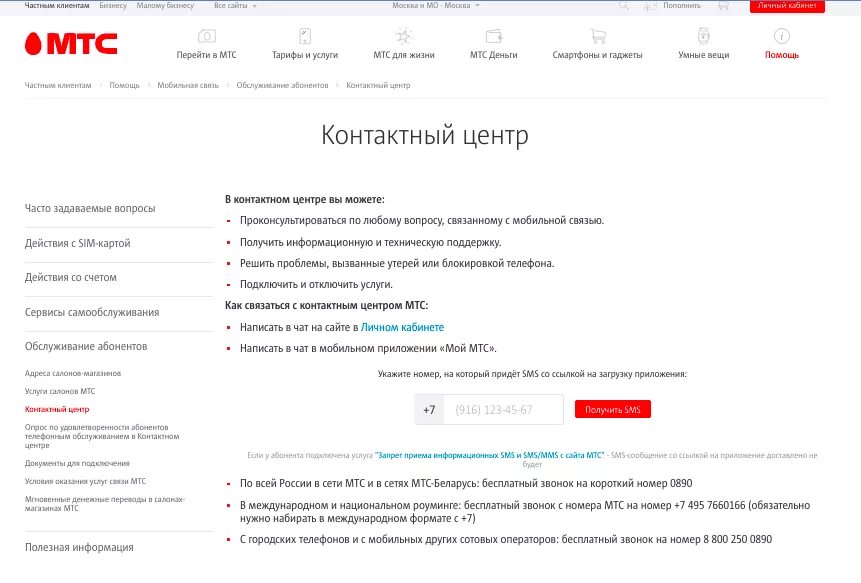Select the МТС для жизни star icon
Viewport: 861px width, 583px height.
[x=404, y=36]
